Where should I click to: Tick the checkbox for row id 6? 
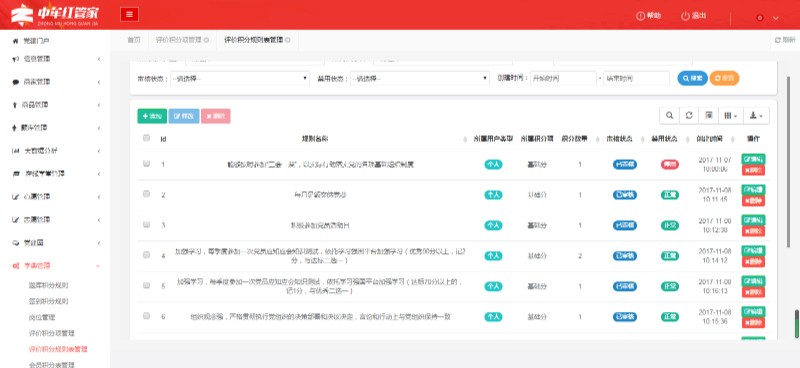[146, 316]
